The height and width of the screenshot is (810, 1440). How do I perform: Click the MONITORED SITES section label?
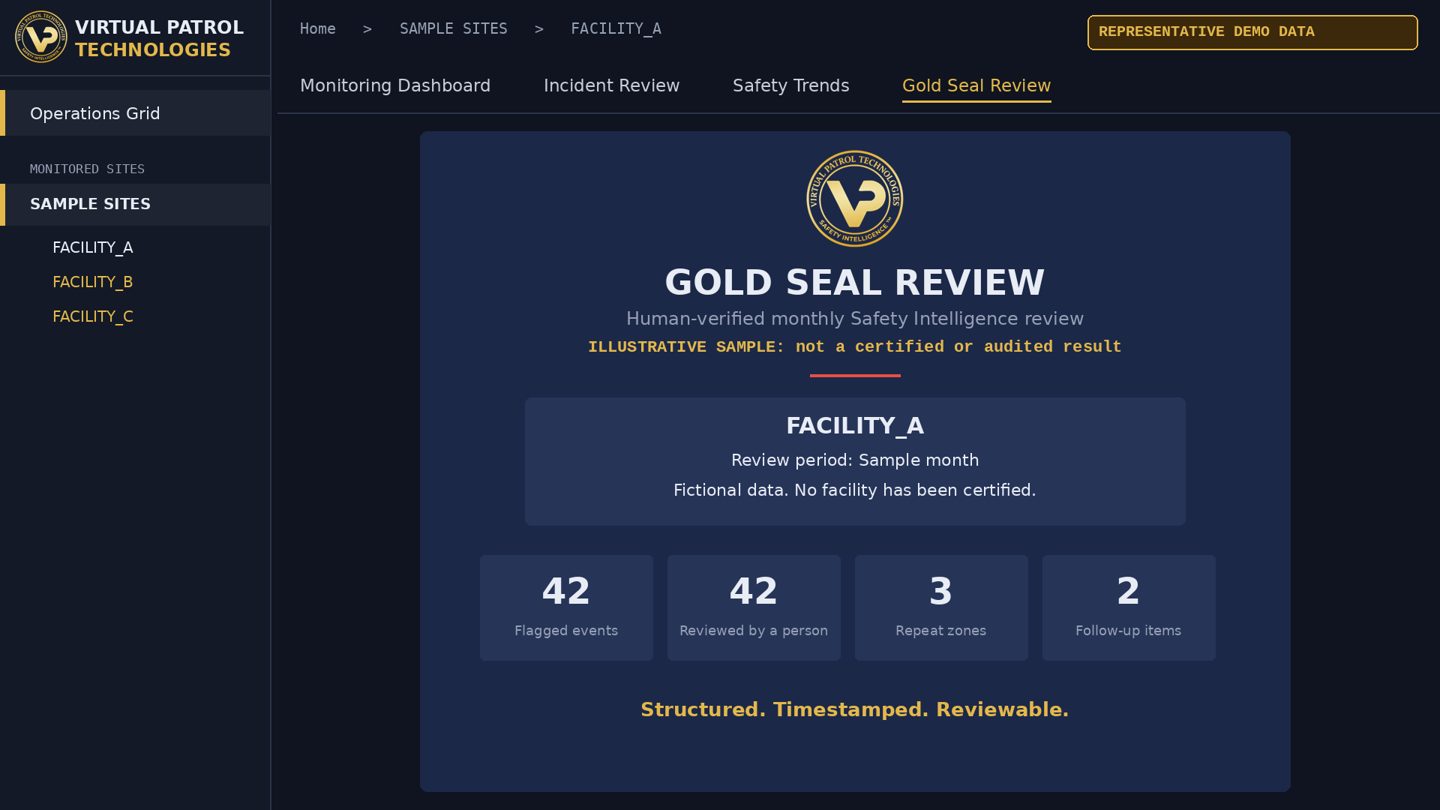(x=87, y=169)
